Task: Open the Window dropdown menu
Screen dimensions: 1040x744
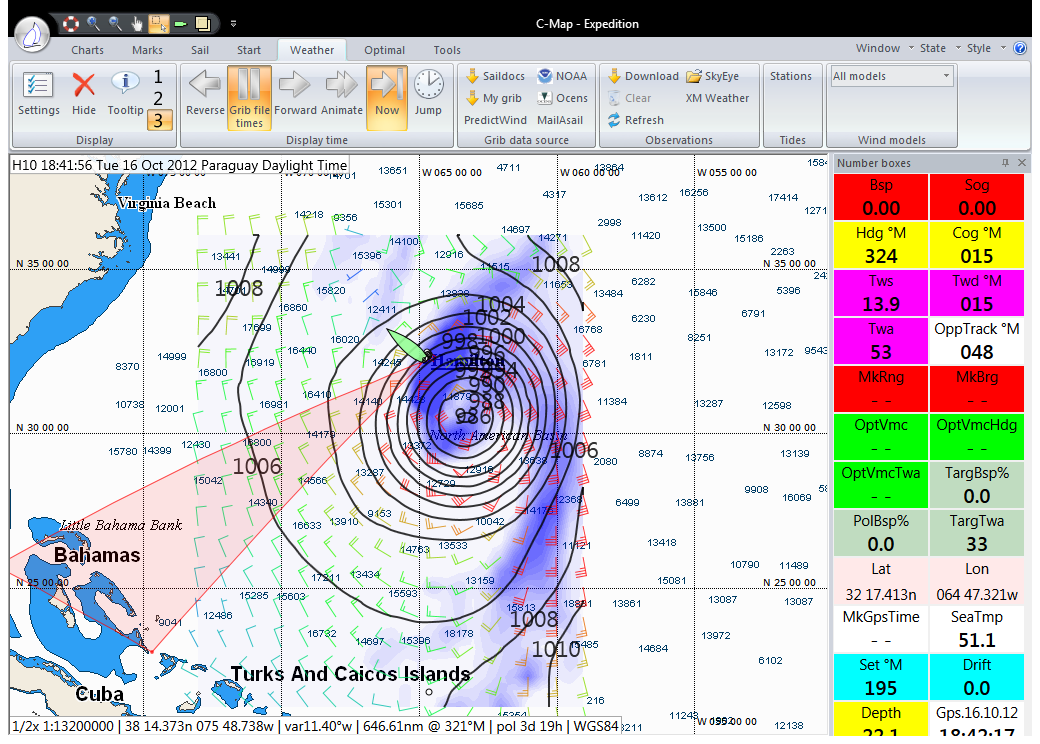Action: coord(884,48)
